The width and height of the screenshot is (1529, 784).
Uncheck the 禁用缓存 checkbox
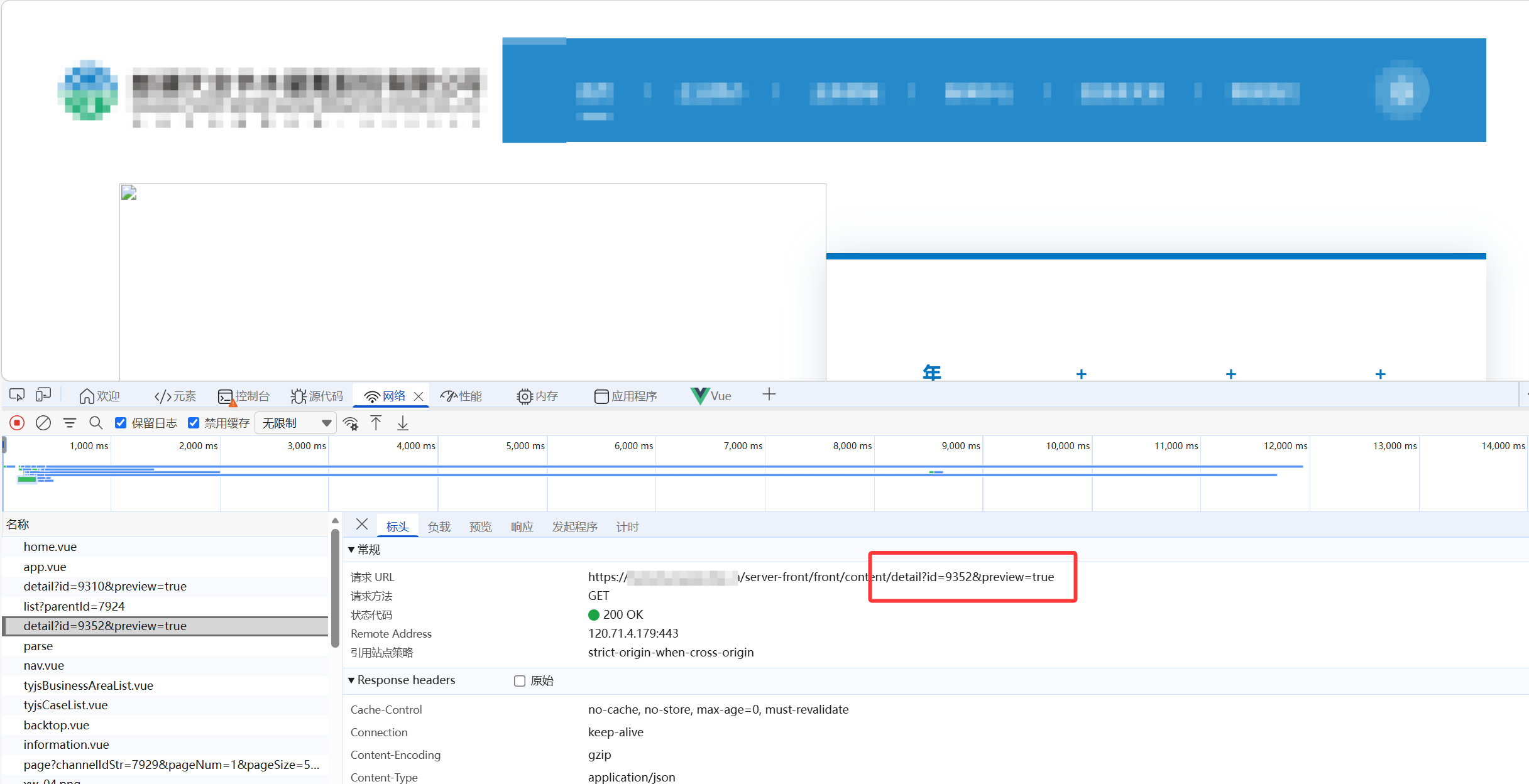click(x=194, y=423)
